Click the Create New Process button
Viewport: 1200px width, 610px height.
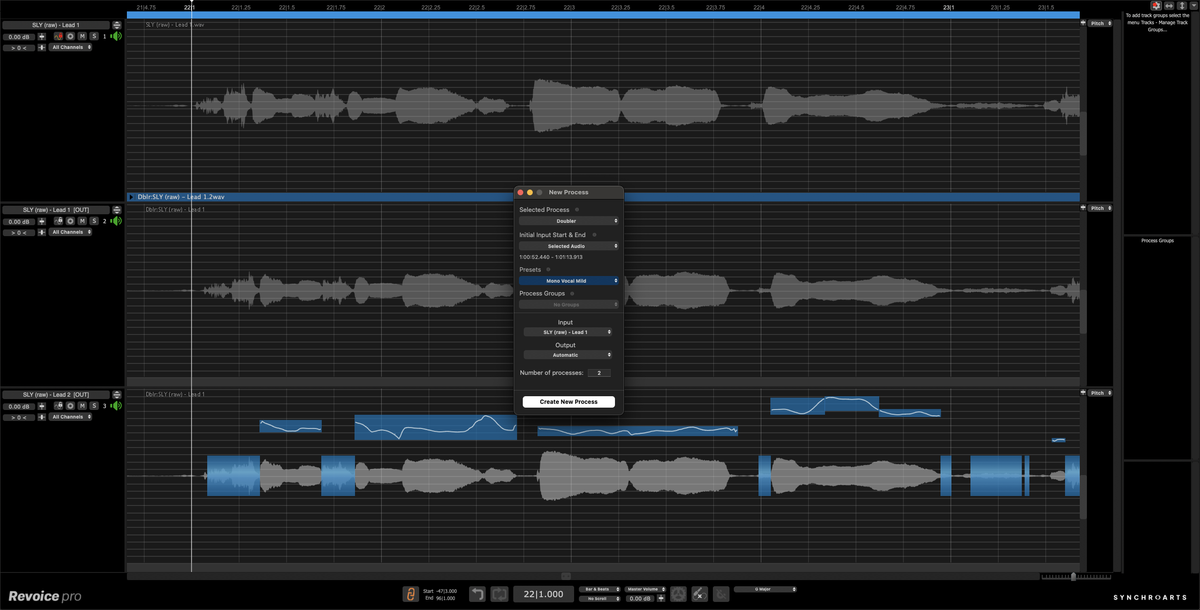[x=568, y=401]
